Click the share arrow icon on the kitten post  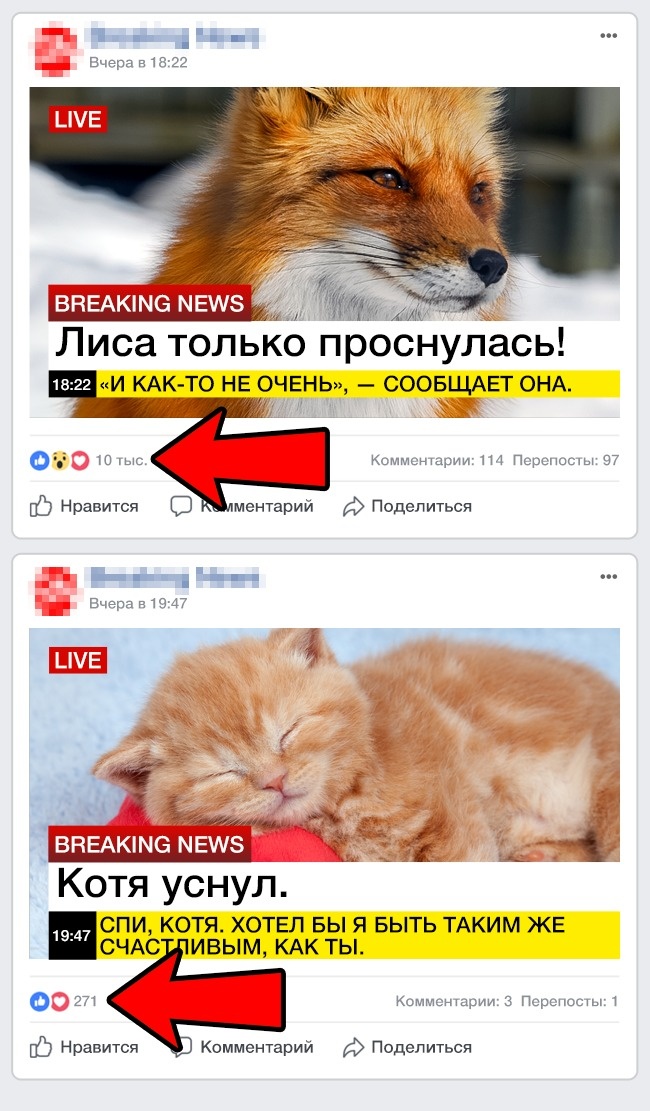(x=353, y=1047)
